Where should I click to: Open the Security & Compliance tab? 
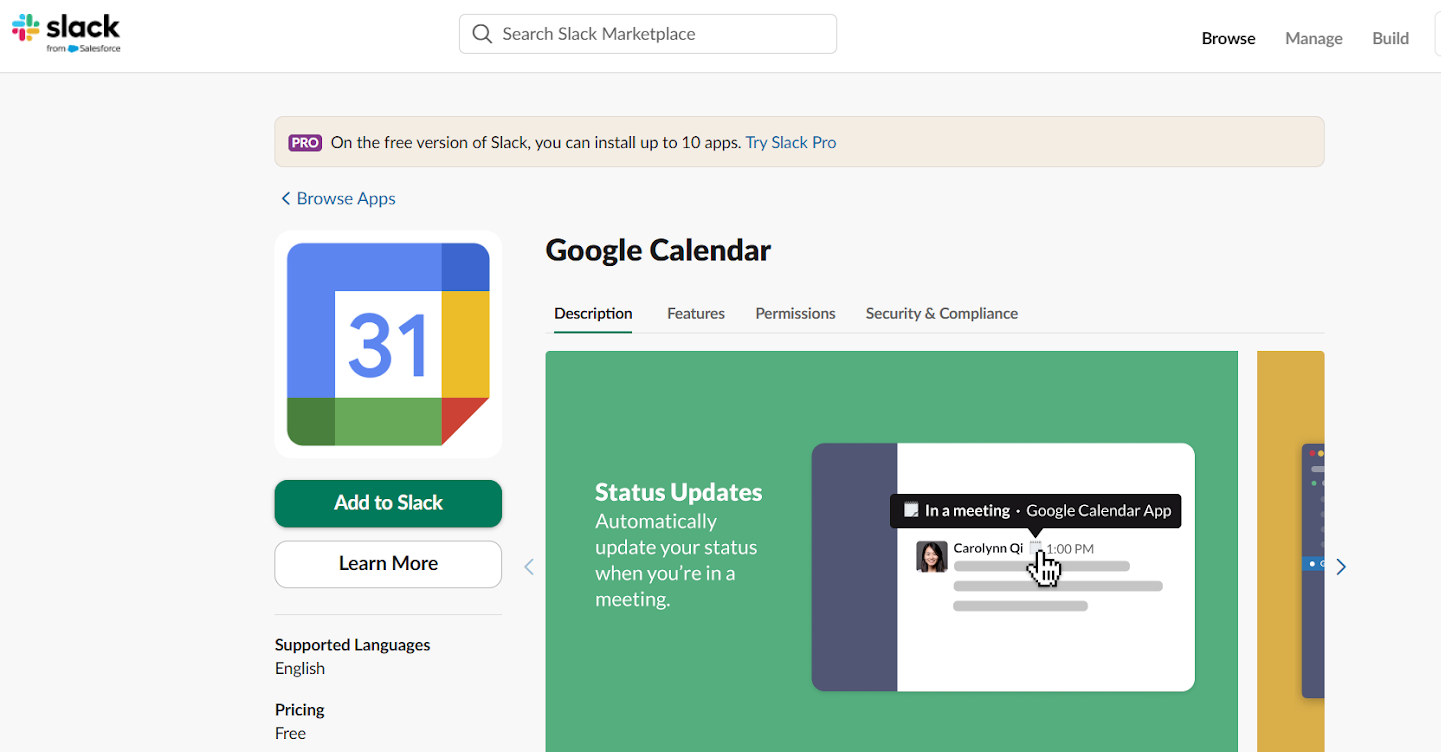941,313
